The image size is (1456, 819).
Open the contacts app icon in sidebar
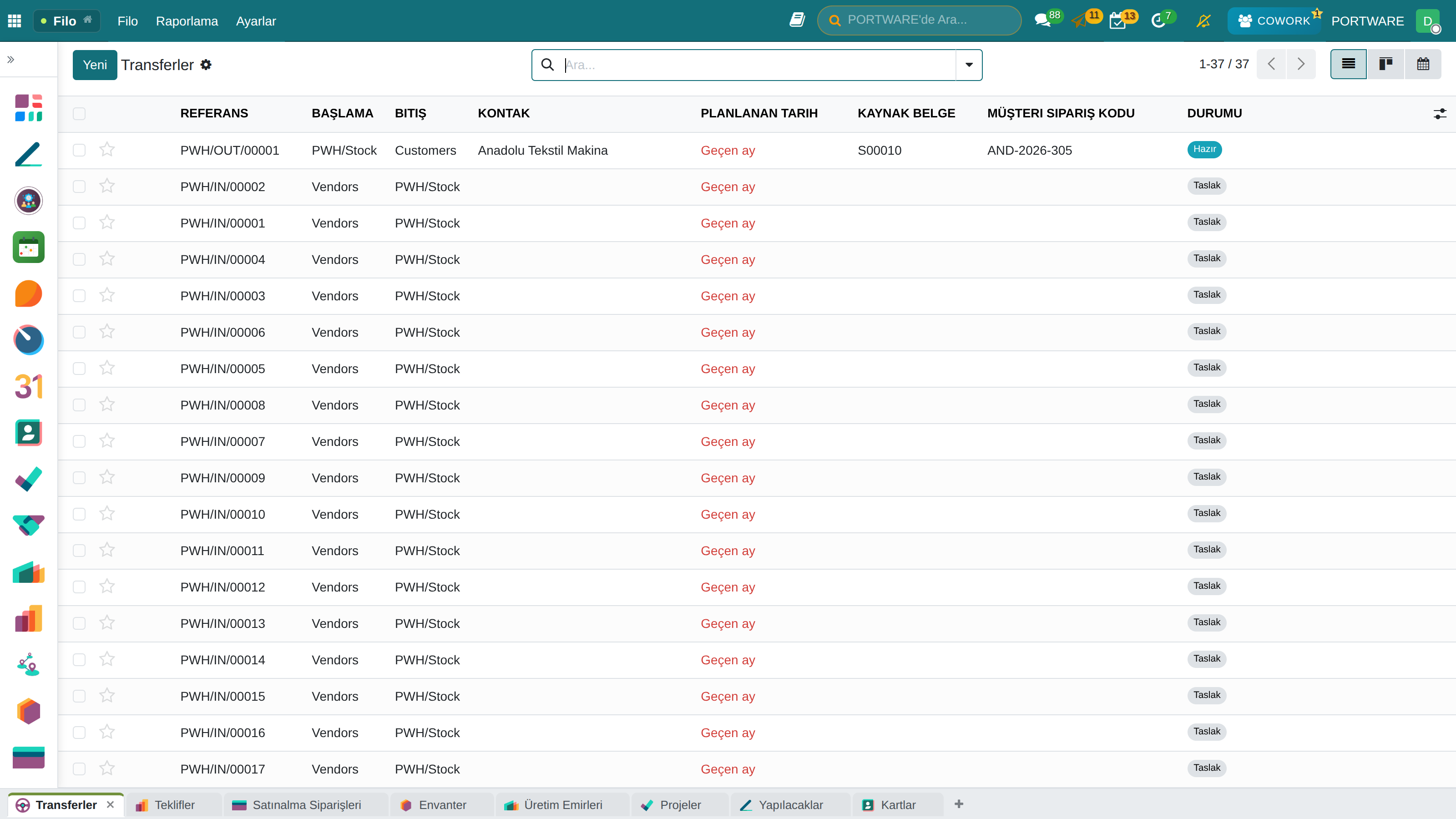(28, 433)
